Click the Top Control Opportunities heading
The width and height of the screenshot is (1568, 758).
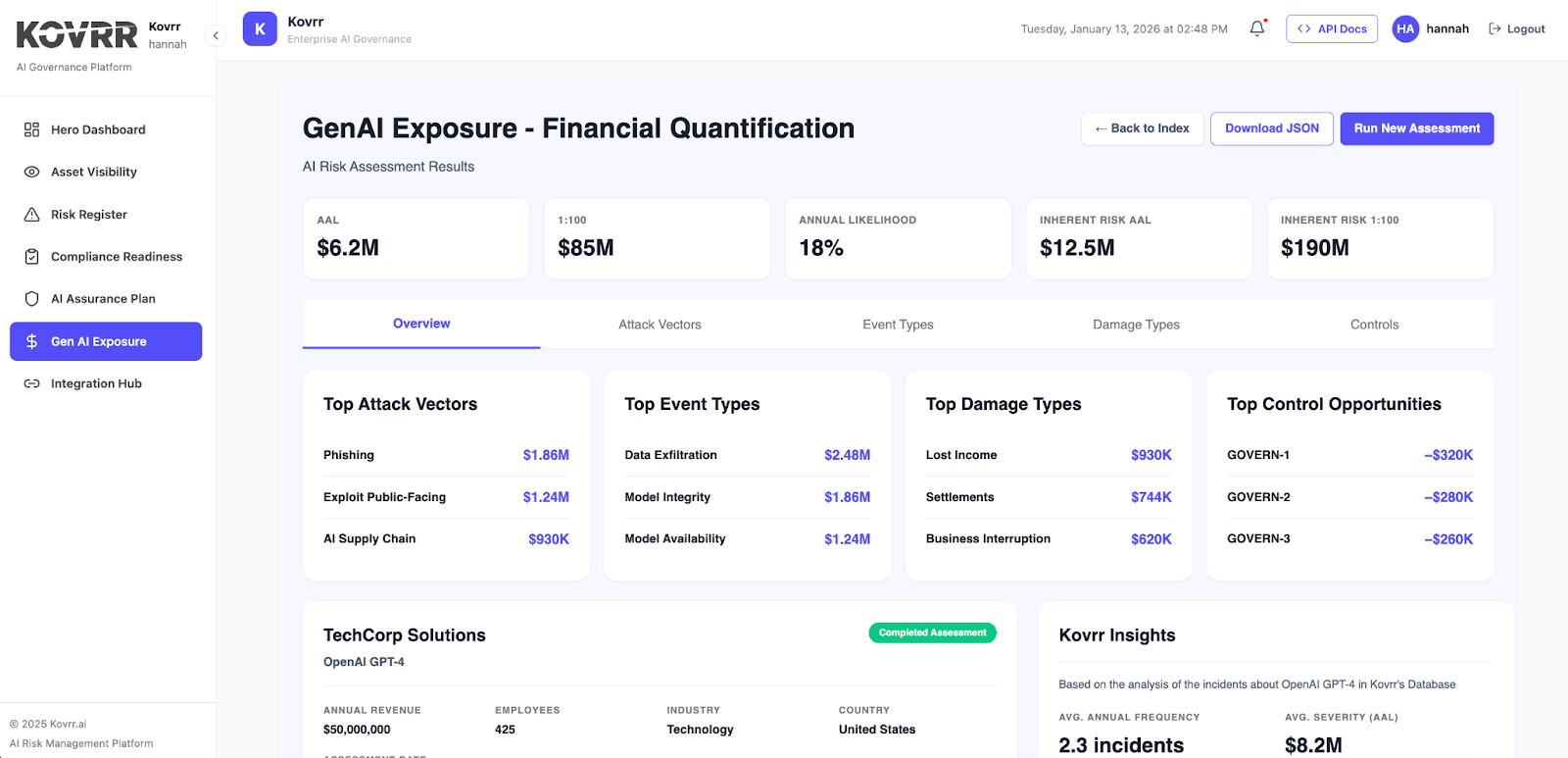(x=1334, y=404)
